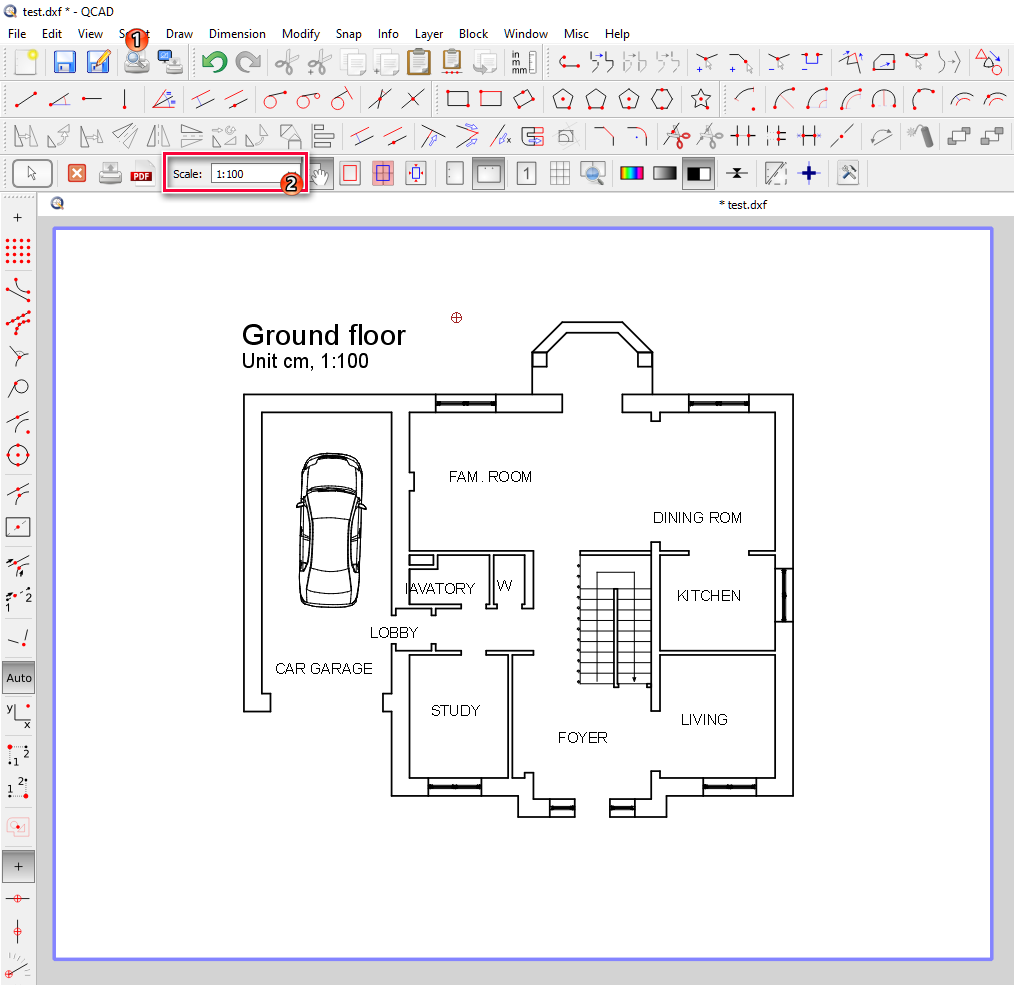
Task: Select the Arc half circle tool
Action: (x=883, y=100)
